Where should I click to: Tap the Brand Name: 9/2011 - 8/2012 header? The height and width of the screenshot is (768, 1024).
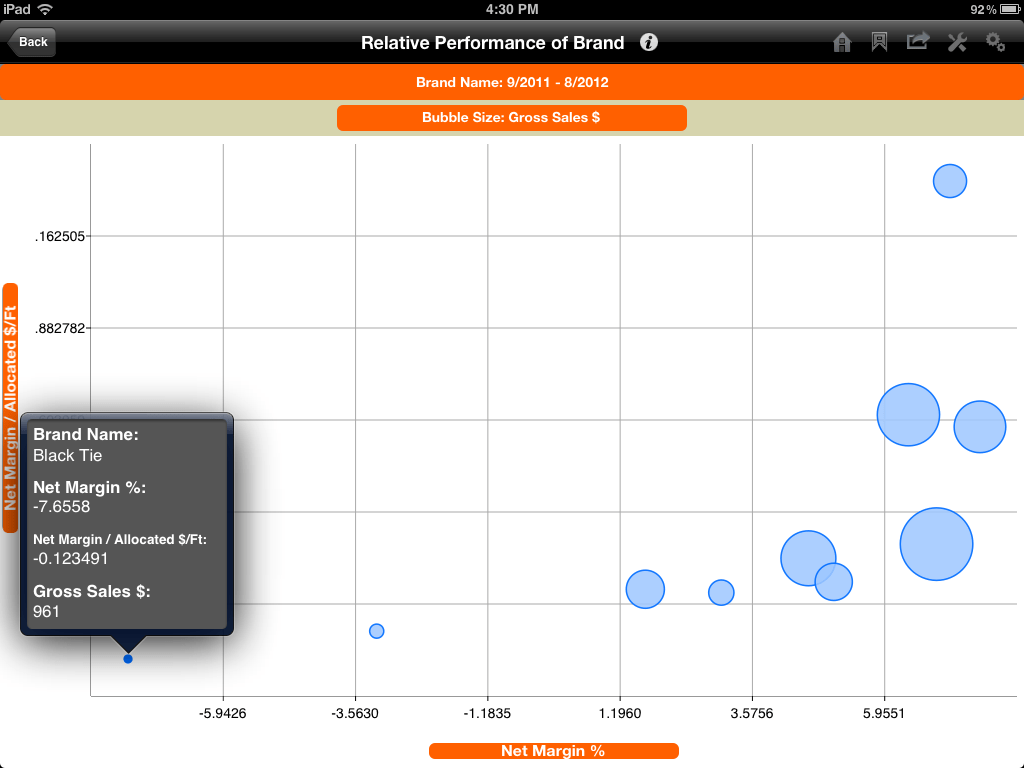tap(511, 82)
